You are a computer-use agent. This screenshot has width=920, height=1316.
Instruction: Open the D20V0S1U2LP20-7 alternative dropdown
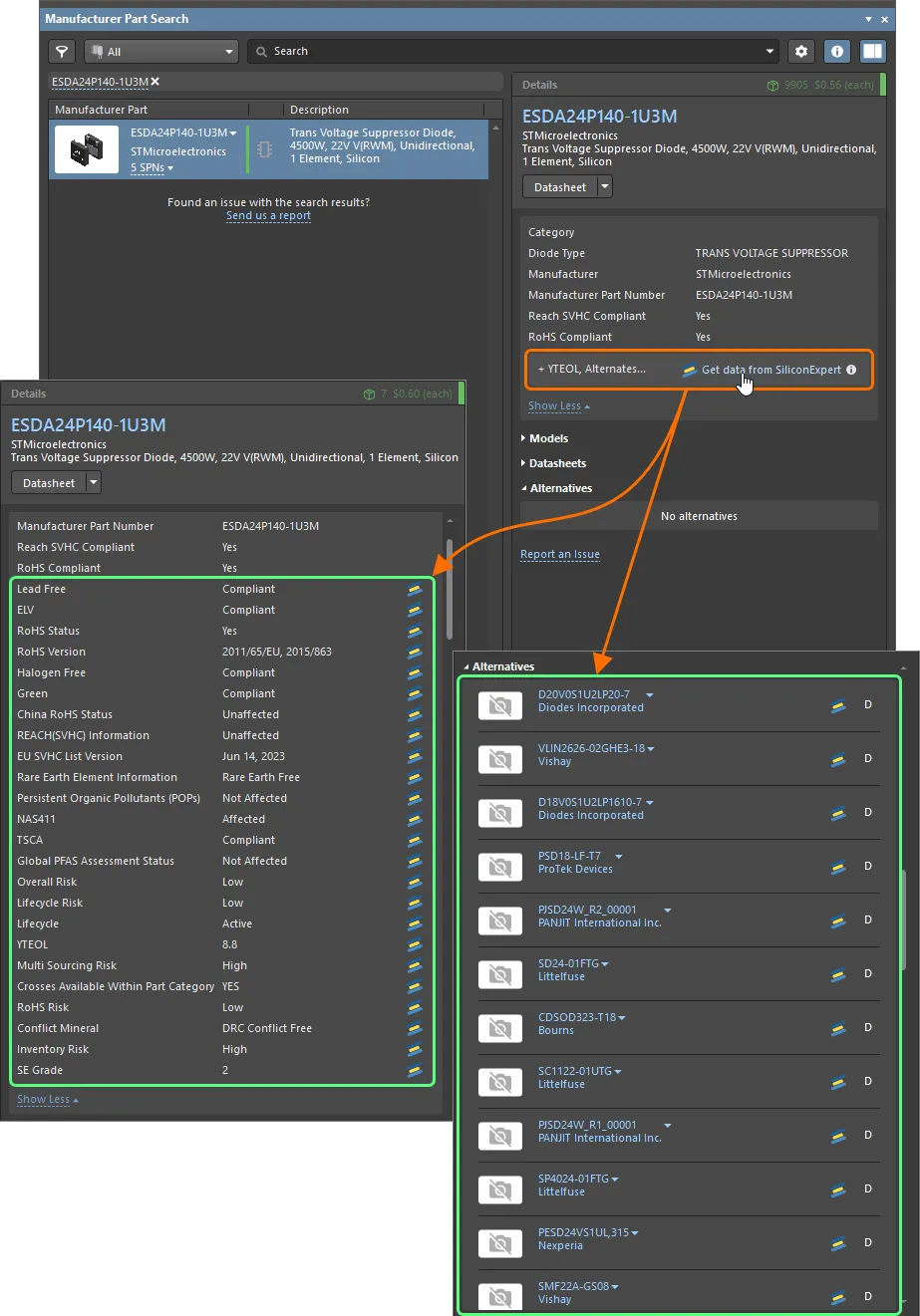pos(650,694)
